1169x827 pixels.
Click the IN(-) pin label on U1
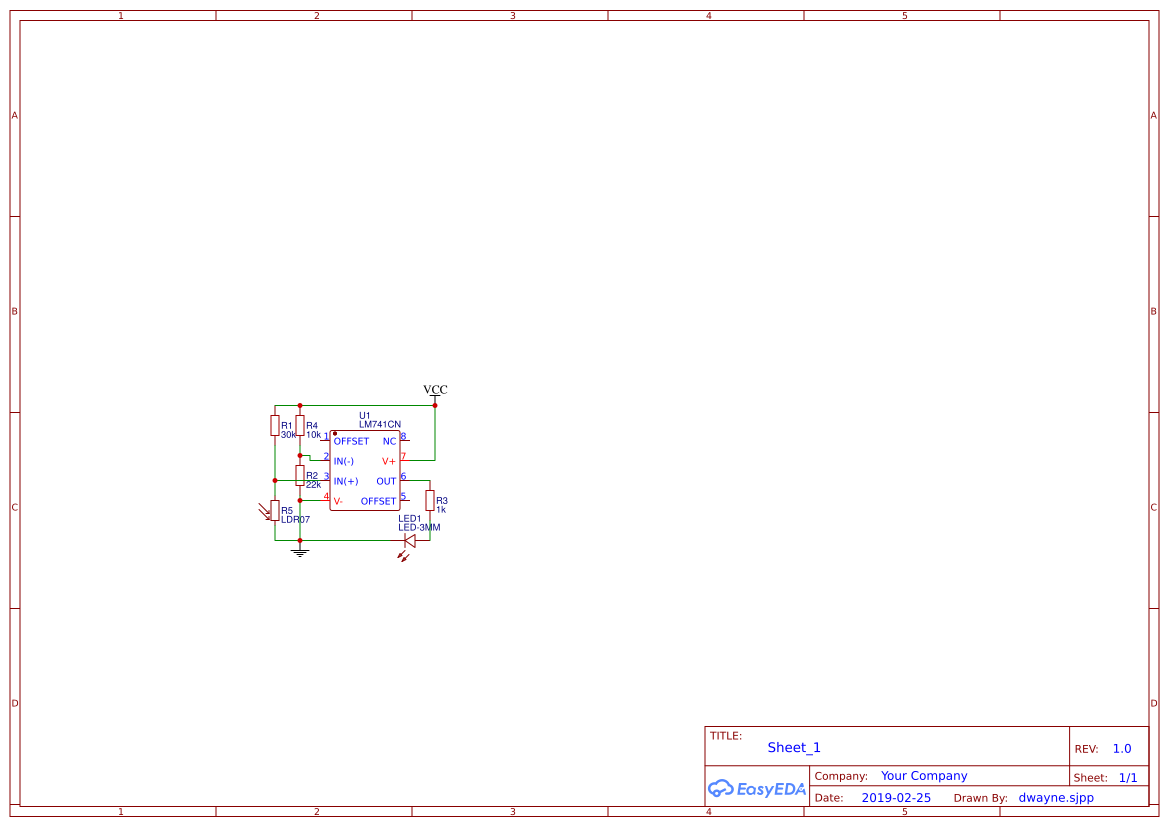tap(344, 461)
